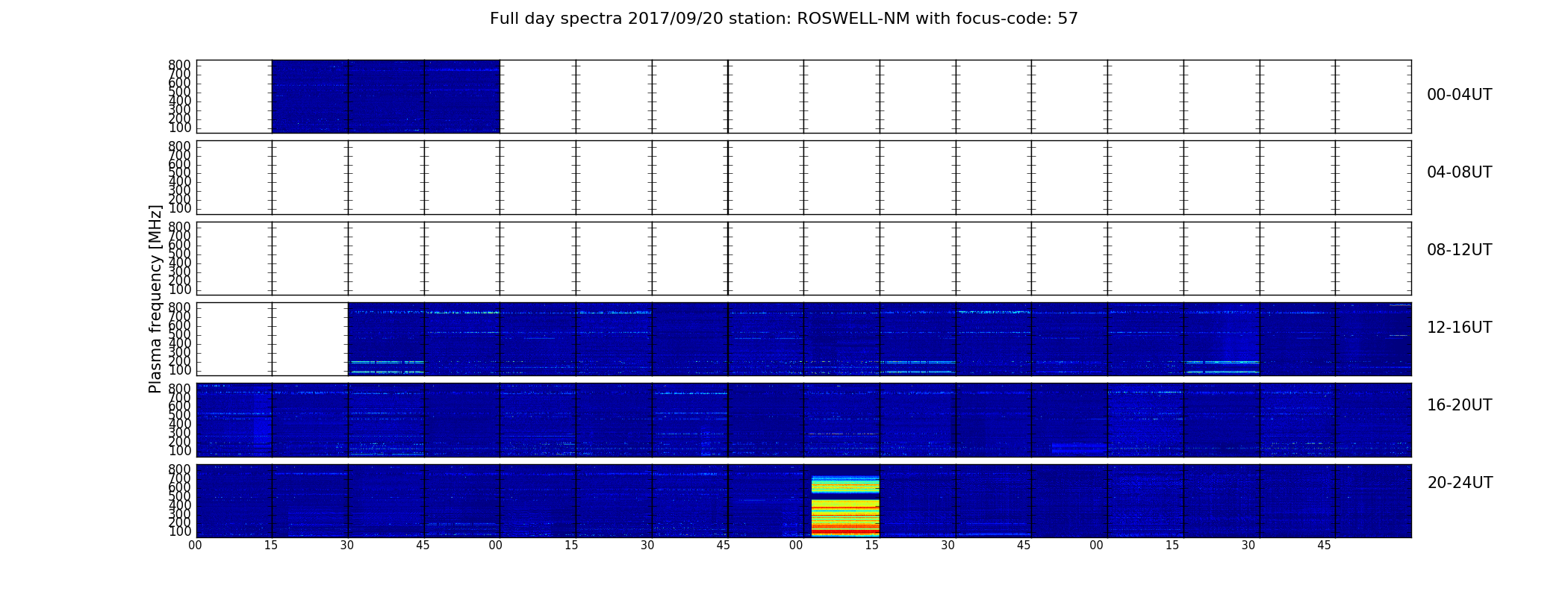This screenshot has width=1568, height=597.
Task: Select the "04-08UT" panel label
Action: click(1459, 172)
